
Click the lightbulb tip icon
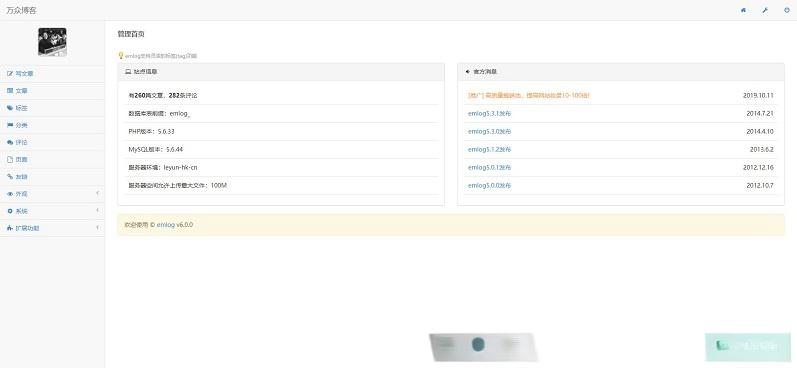click(x=120, y=55)
